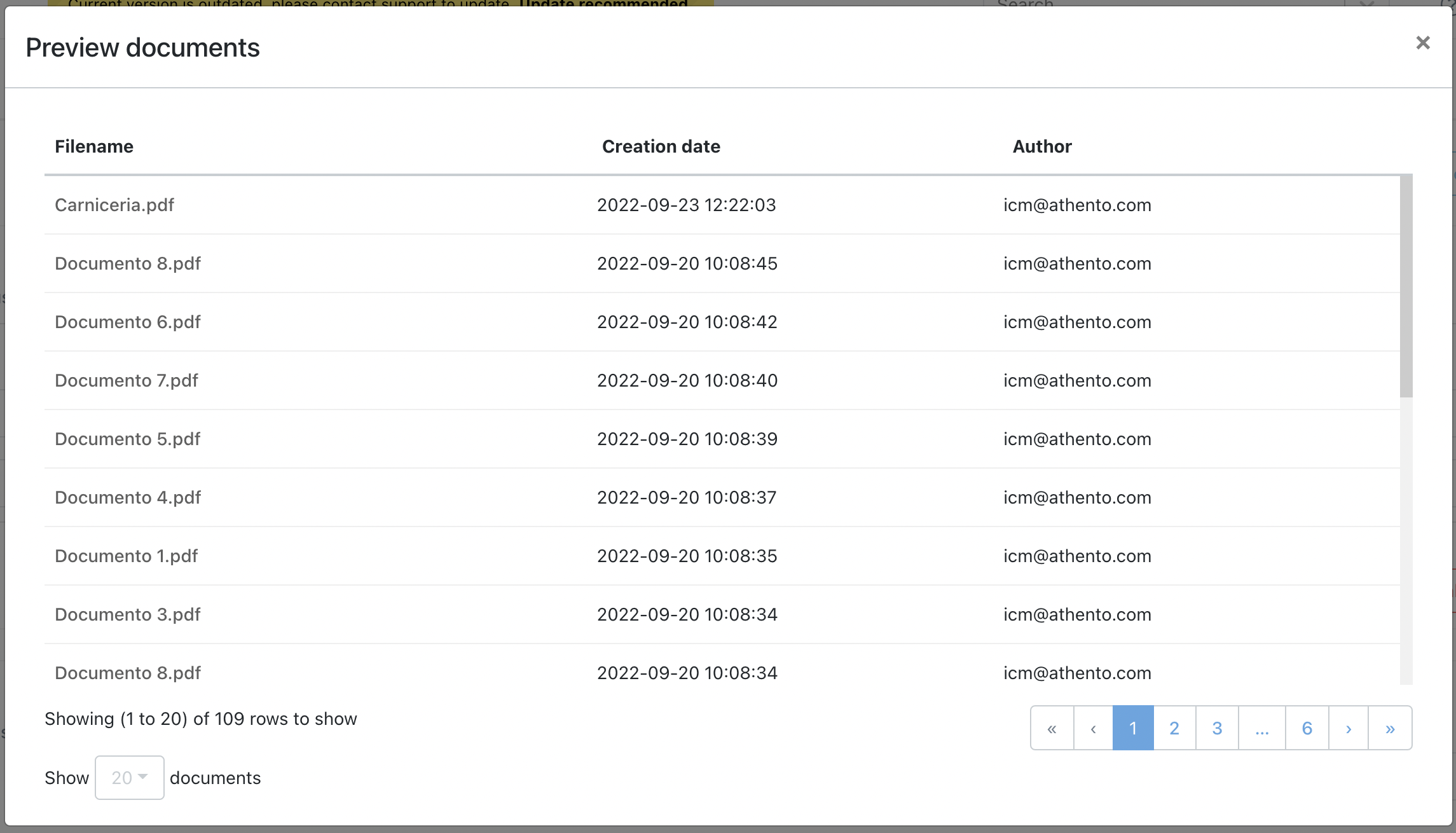Screen dimensions: 1456x833
Task: Click the Documento 1.pdf filename
Action: pos(127,556)
